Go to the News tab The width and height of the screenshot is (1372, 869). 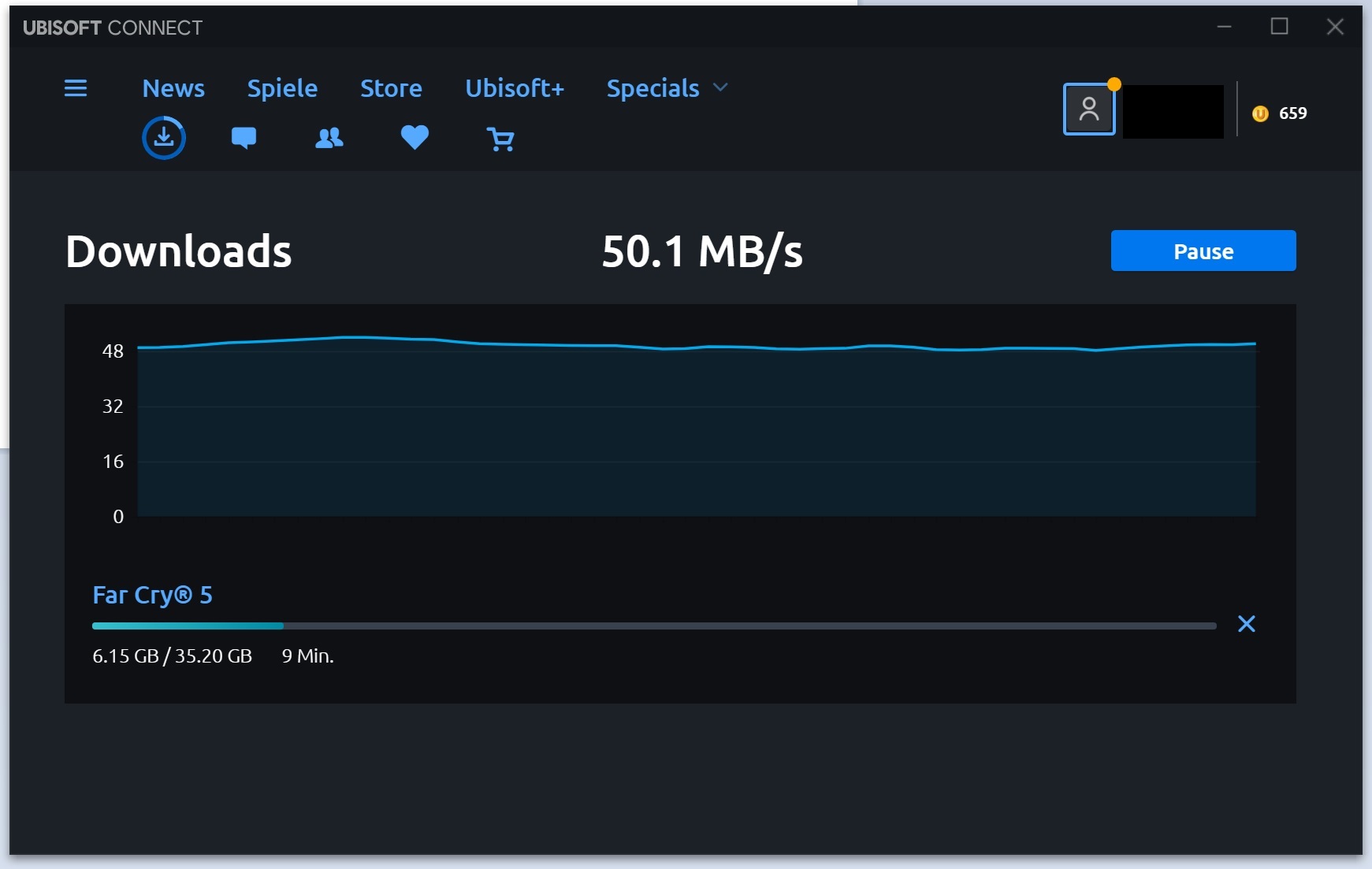(173, 88)
